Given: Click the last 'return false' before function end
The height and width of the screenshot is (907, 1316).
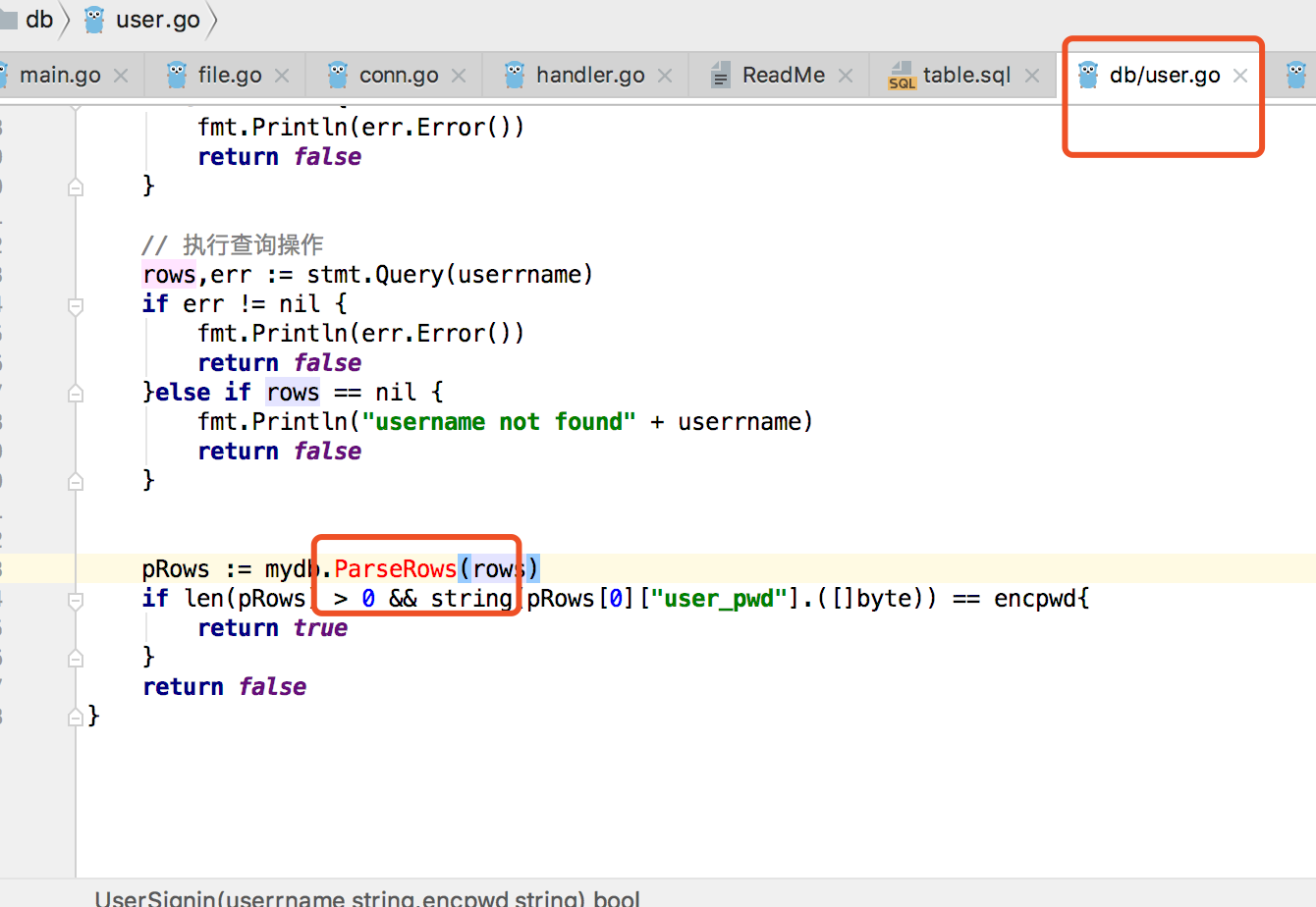Looking at the screenshot, I should point(224,686).
